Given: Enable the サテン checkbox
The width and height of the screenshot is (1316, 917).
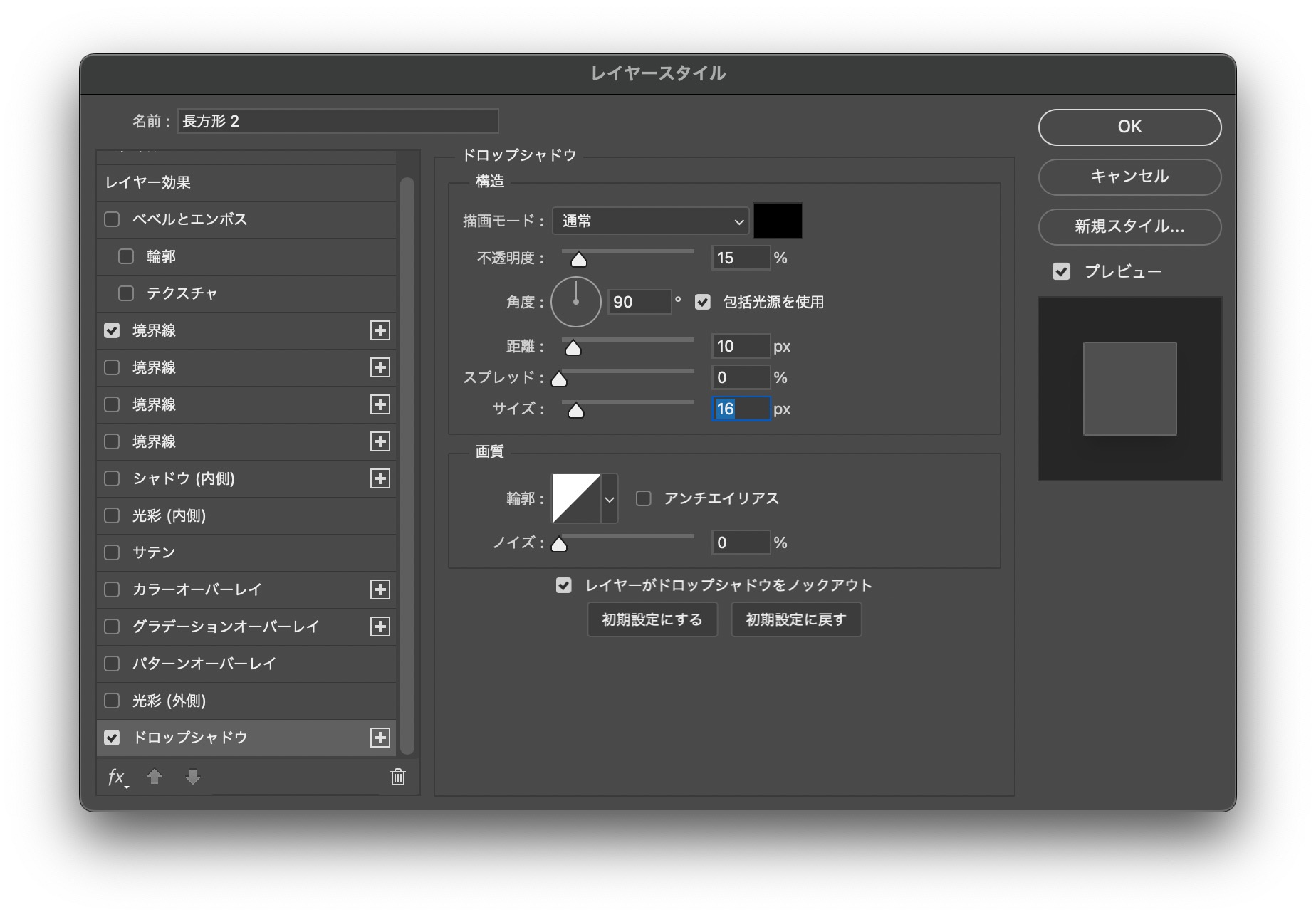Looking at the screenshot, I should click(112, 552).
